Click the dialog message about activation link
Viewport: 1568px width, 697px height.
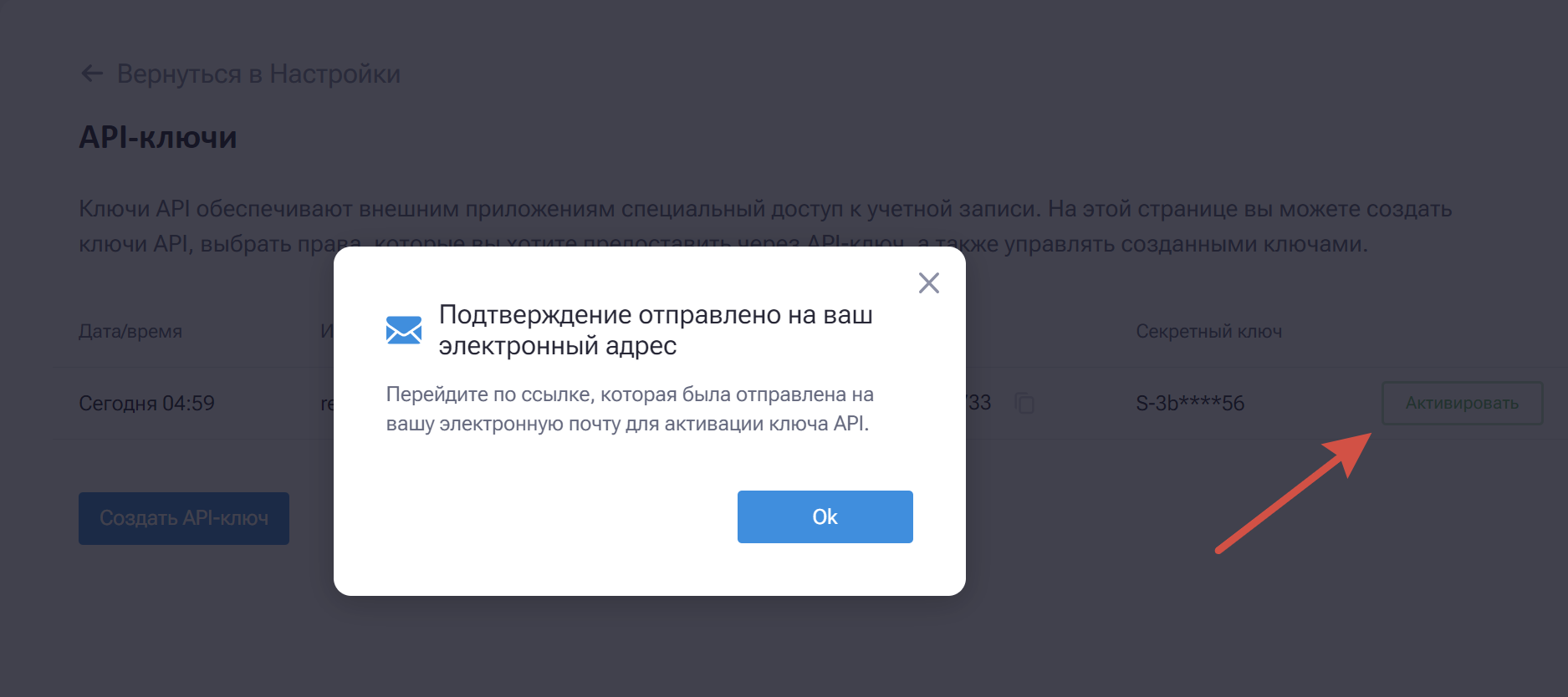[630, 409]
